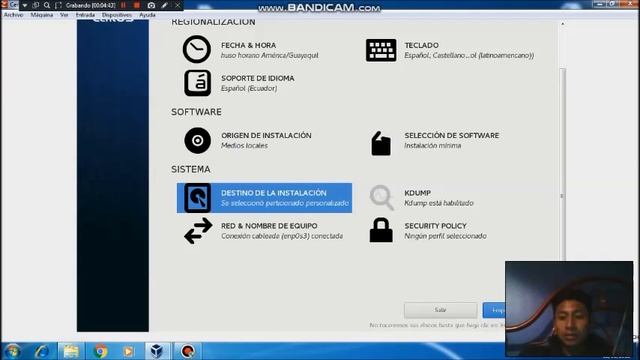640x360 pixels.
Task: Open the Fecha & Hora clock icon
Action: tap(197, 49)
